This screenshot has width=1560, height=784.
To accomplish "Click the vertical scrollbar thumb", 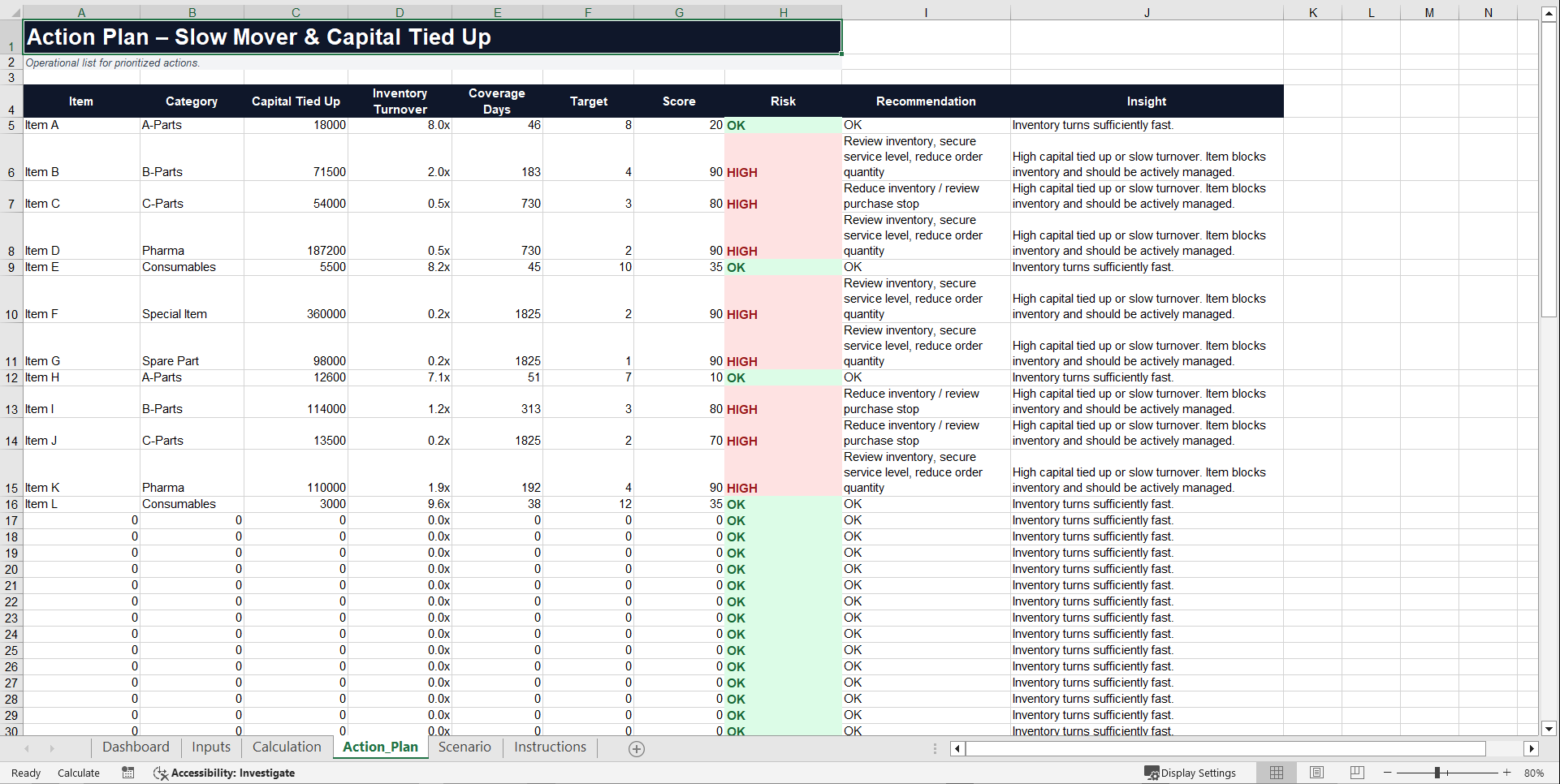I will pos(1549,170).
